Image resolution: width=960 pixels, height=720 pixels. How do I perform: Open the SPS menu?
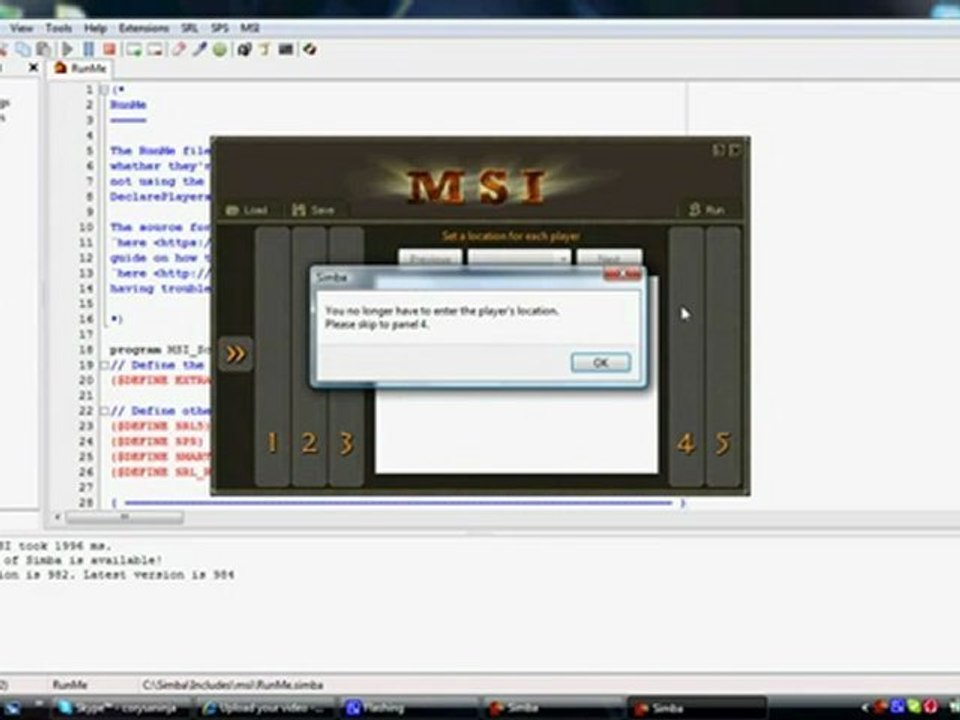[x=219, y=28]
